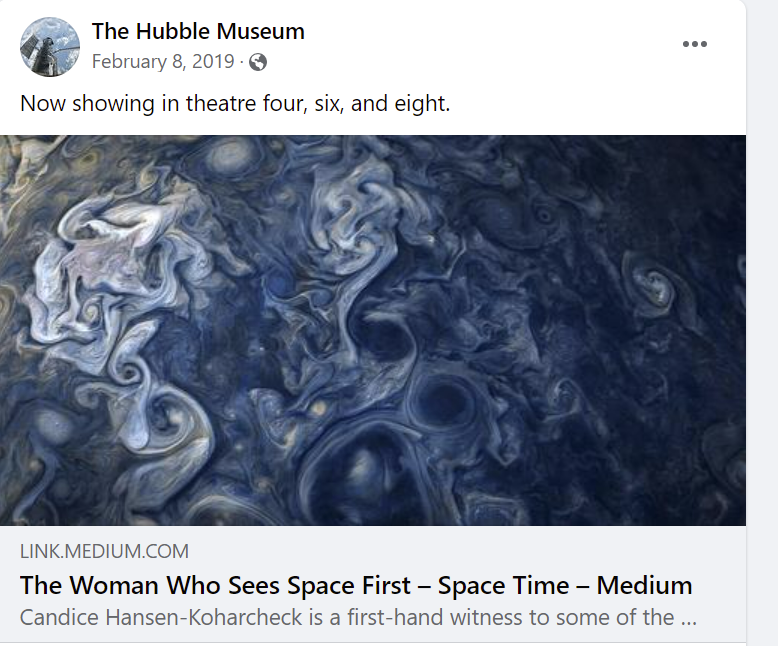Image resolution: width=778 pixels, height=646 pixels.
Task: Click the words Space Time in the article title
Action: point(503,585)
